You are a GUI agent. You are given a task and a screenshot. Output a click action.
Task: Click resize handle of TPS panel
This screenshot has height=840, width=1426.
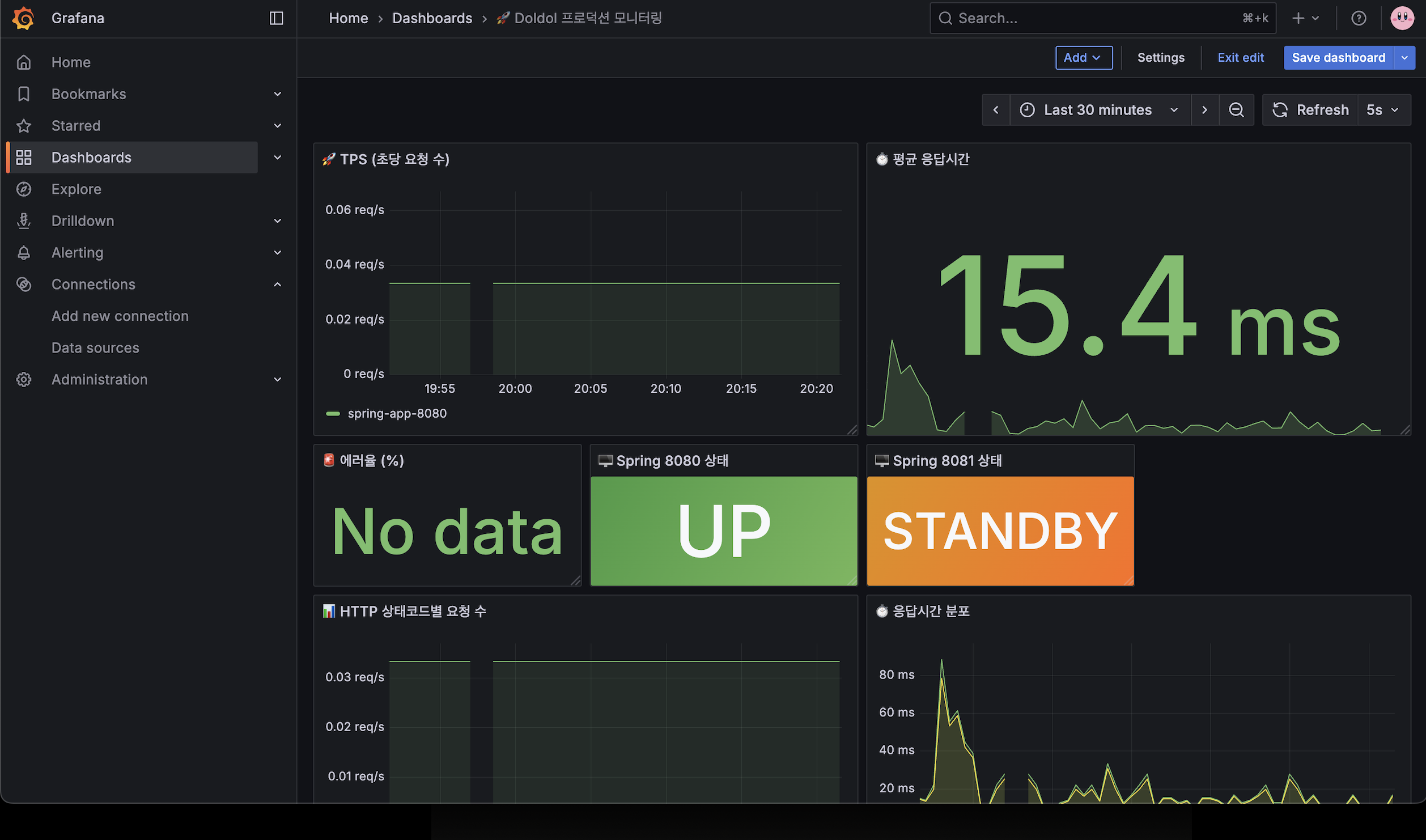pos(852,430)
